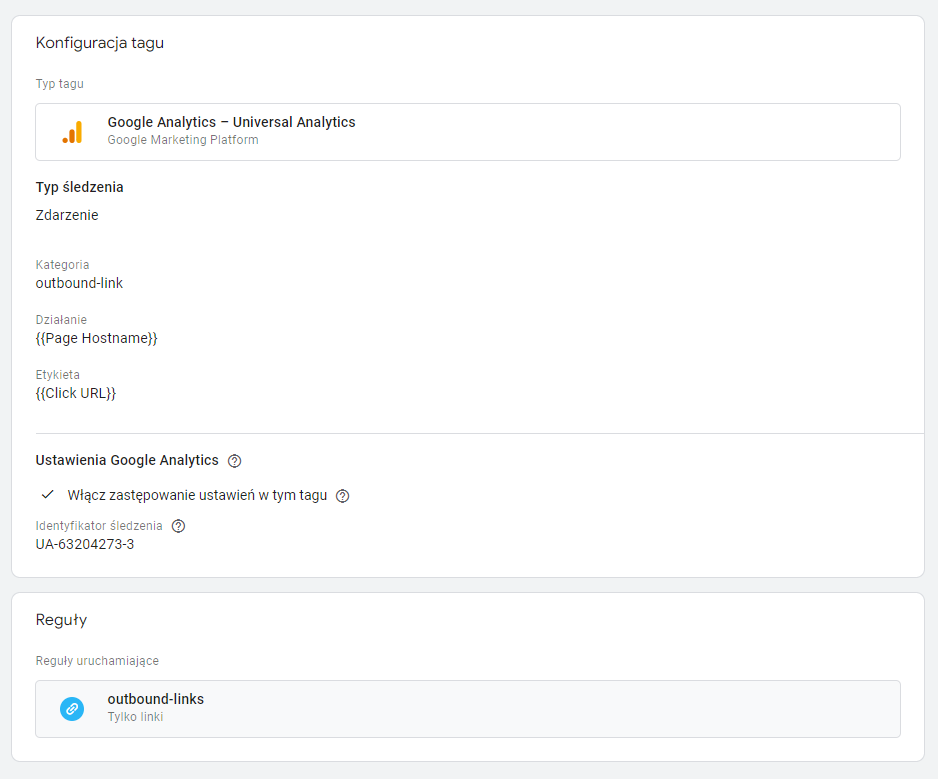This screenshot has width=938, height=779.
Task: Click Włącz zastępowanie ustawień w tym tagu text
Action: (197, 495)
